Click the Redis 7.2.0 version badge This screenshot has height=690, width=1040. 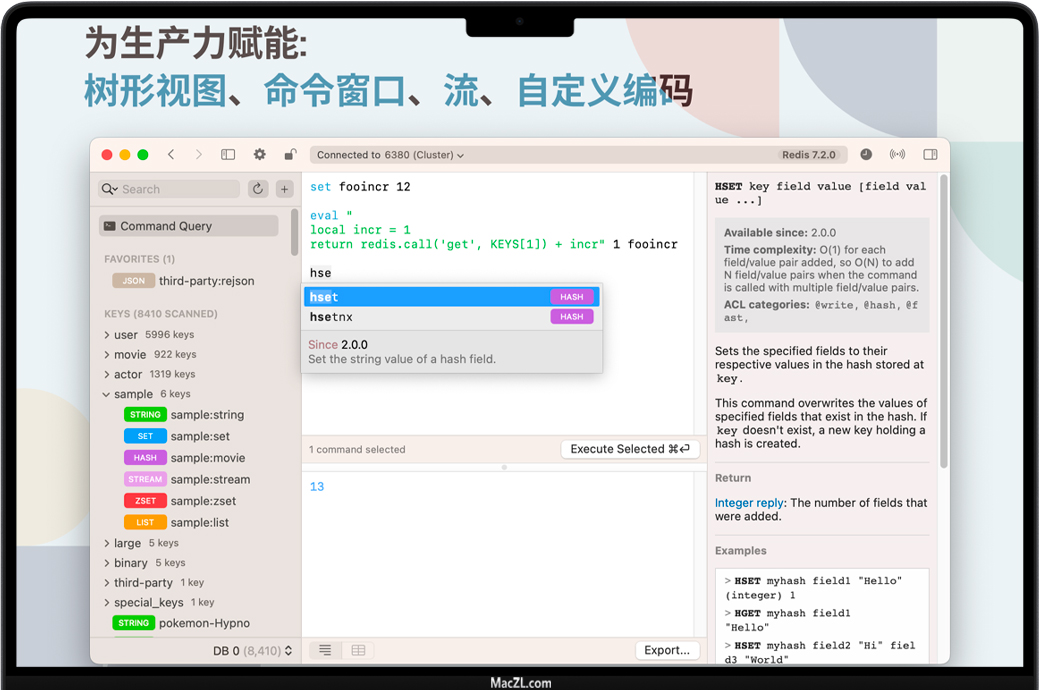pos(809,155)
